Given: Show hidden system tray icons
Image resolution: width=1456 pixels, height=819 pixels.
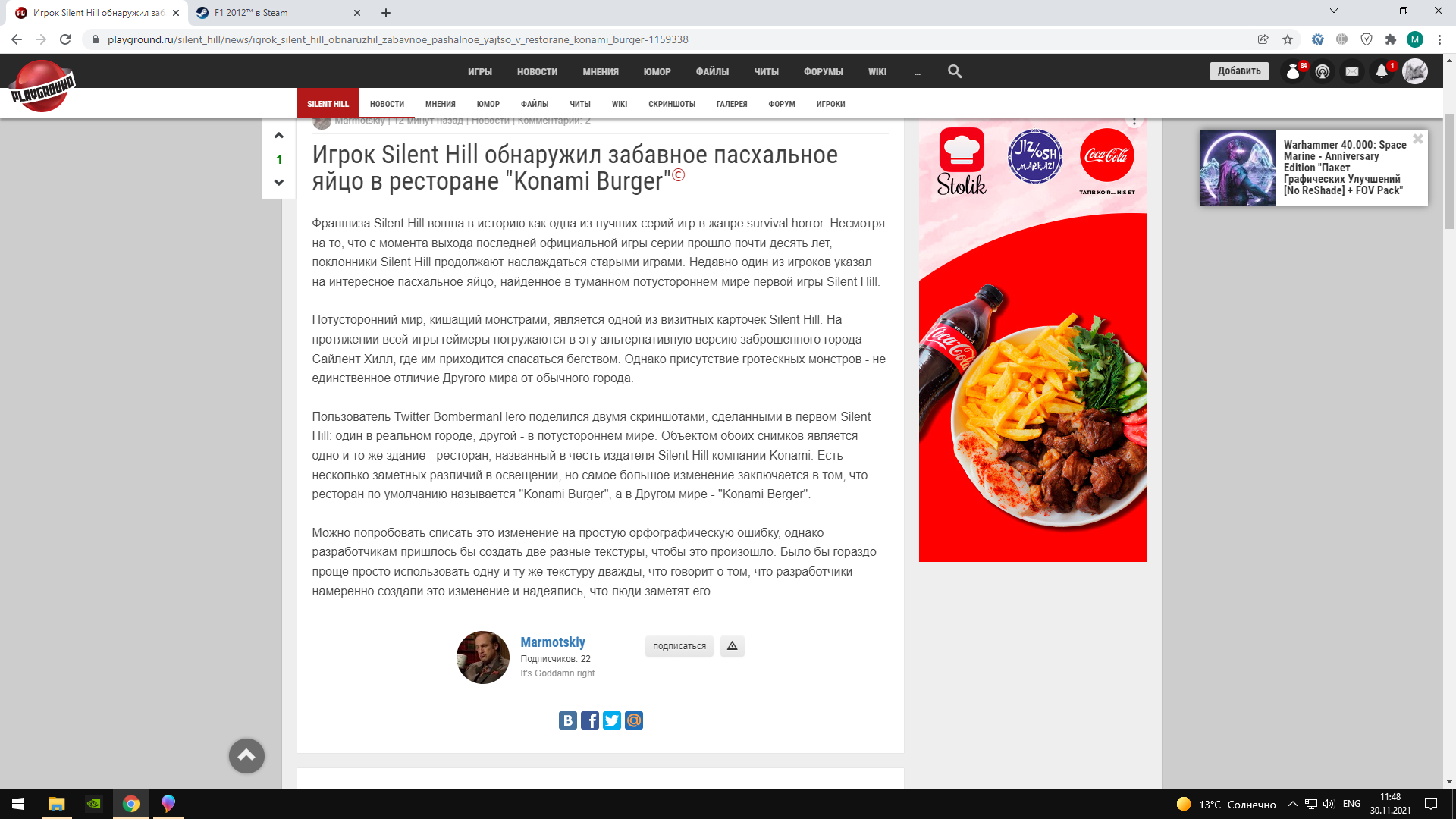Looking at the screenshot, I should pos(1292,804).
